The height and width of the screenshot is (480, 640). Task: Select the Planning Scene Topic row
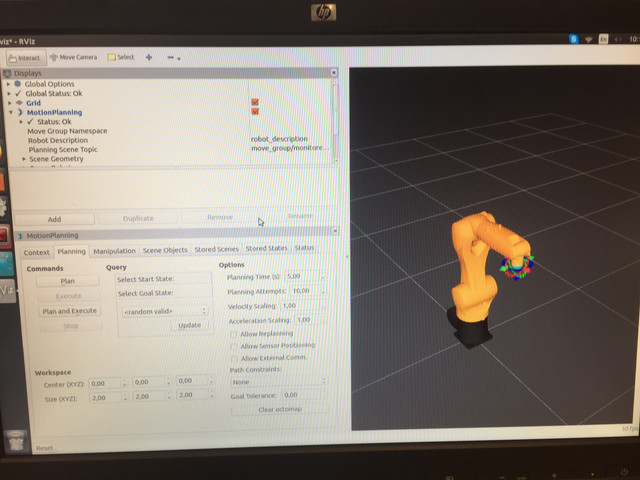63,149
